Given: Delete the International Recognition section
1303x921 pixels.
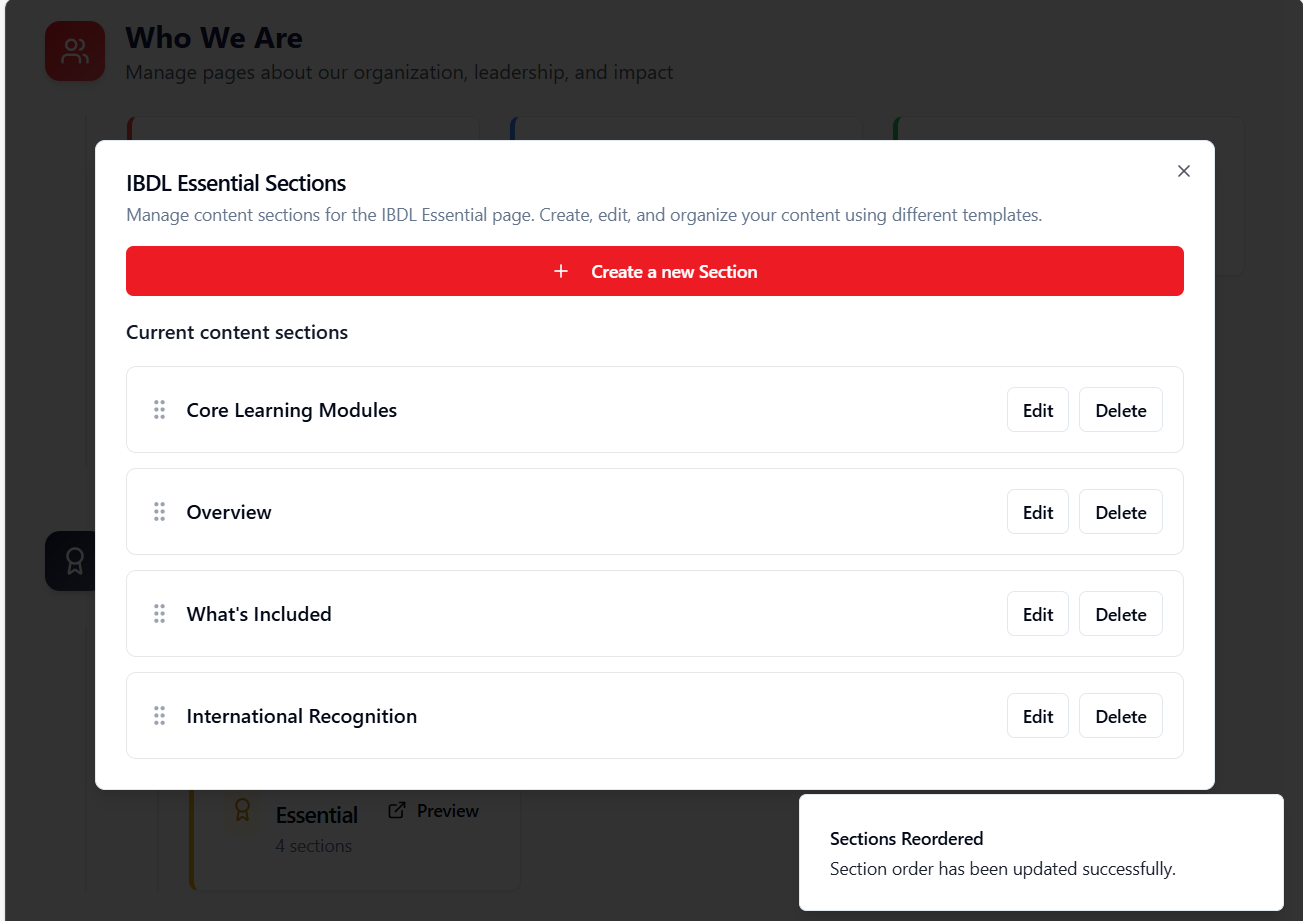Looking at the screenshot, I should pos(1120,716).
